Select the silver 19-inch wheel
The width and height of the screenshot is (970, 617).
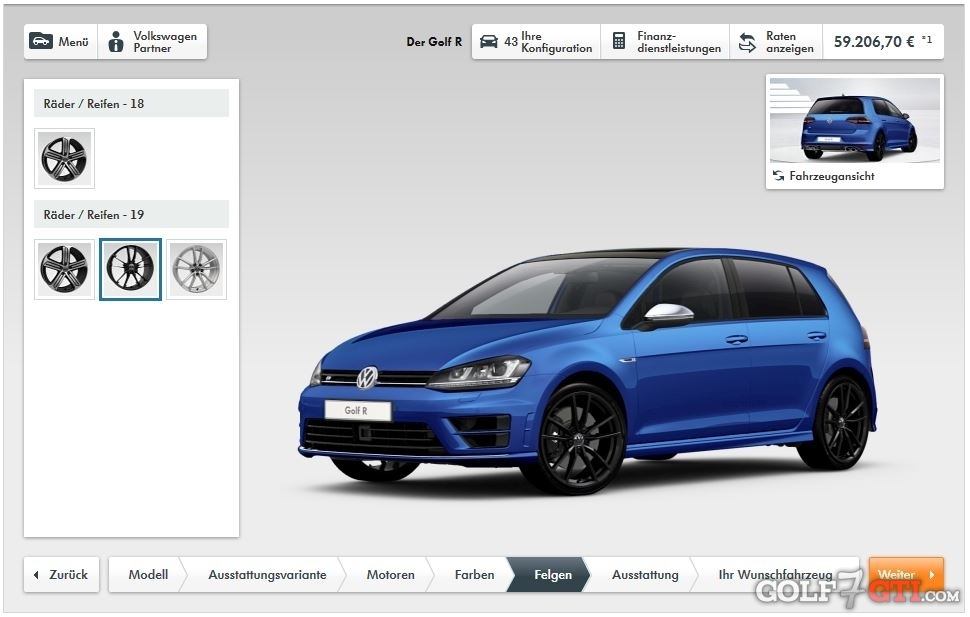pyautogui.click(x=197, y=269)
